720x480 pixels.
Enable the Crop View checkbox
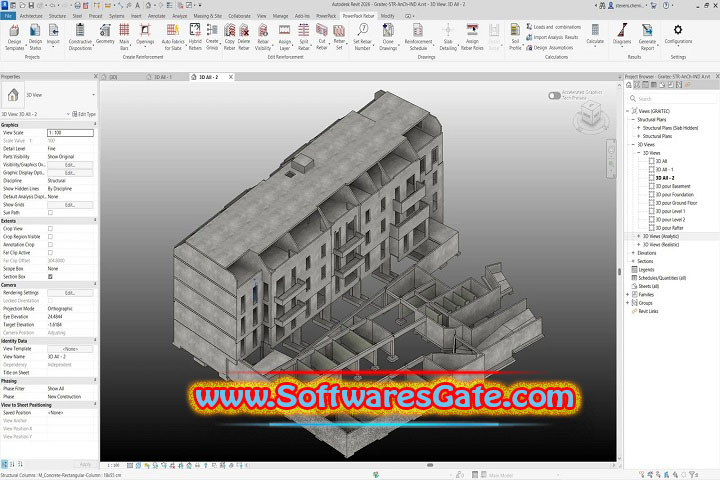pos(51,228)
